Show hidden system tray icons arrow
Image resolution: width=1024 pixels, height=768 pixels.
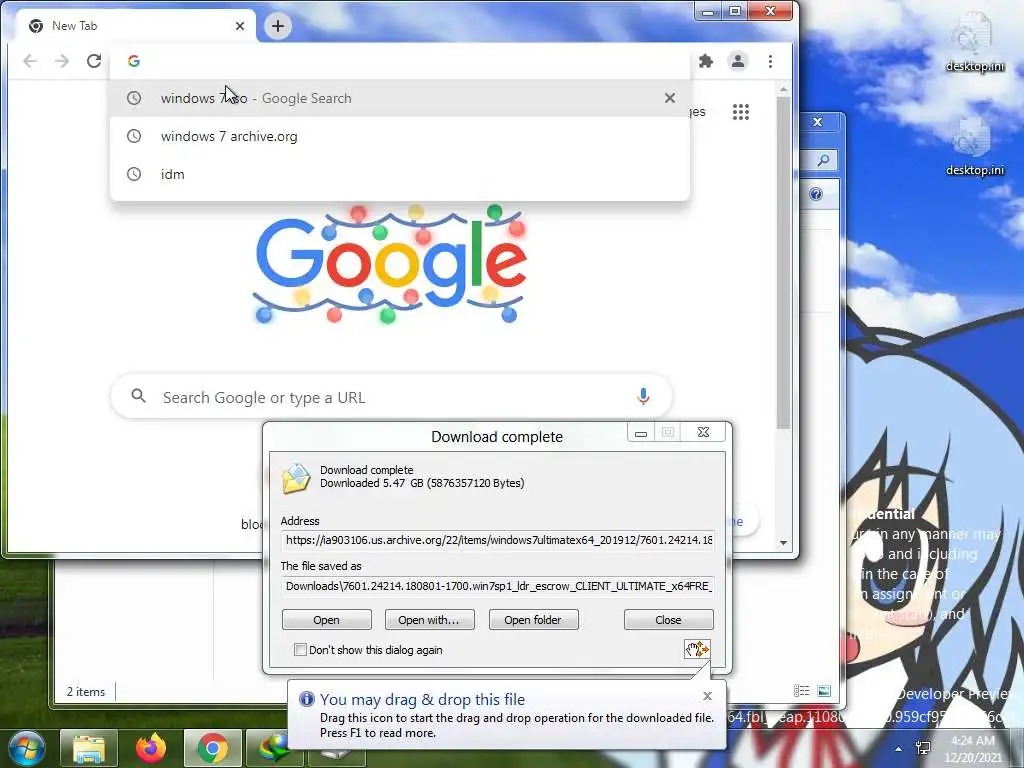point(899,748)
